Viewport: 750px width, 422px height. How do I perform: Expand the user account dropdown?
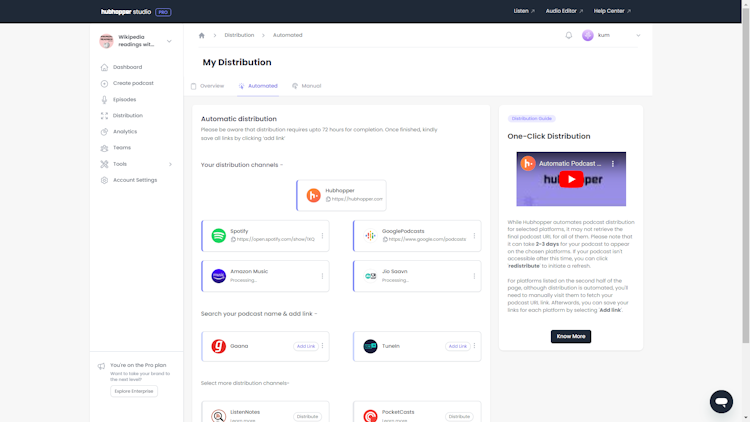638,35
